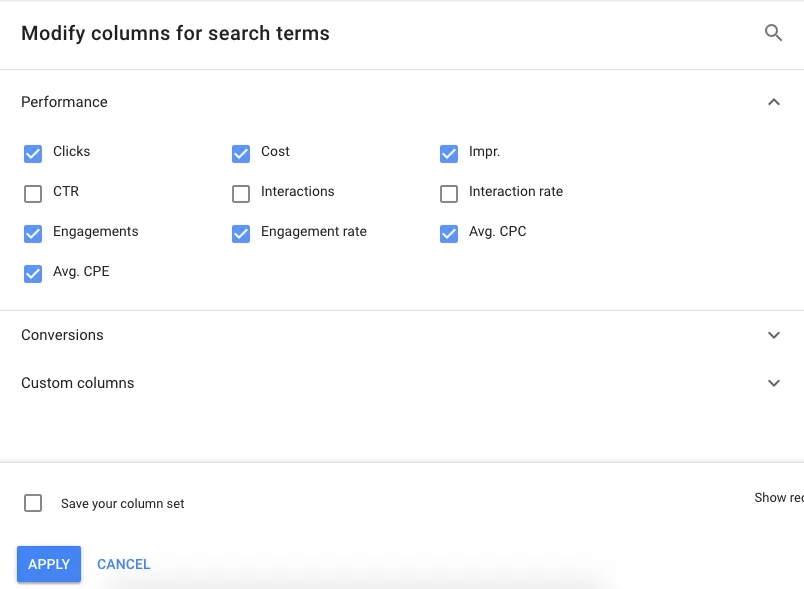Screen dimensions: 804x589
Task: Uncheck the Avg. CPC column
Action: click(449, 232)
